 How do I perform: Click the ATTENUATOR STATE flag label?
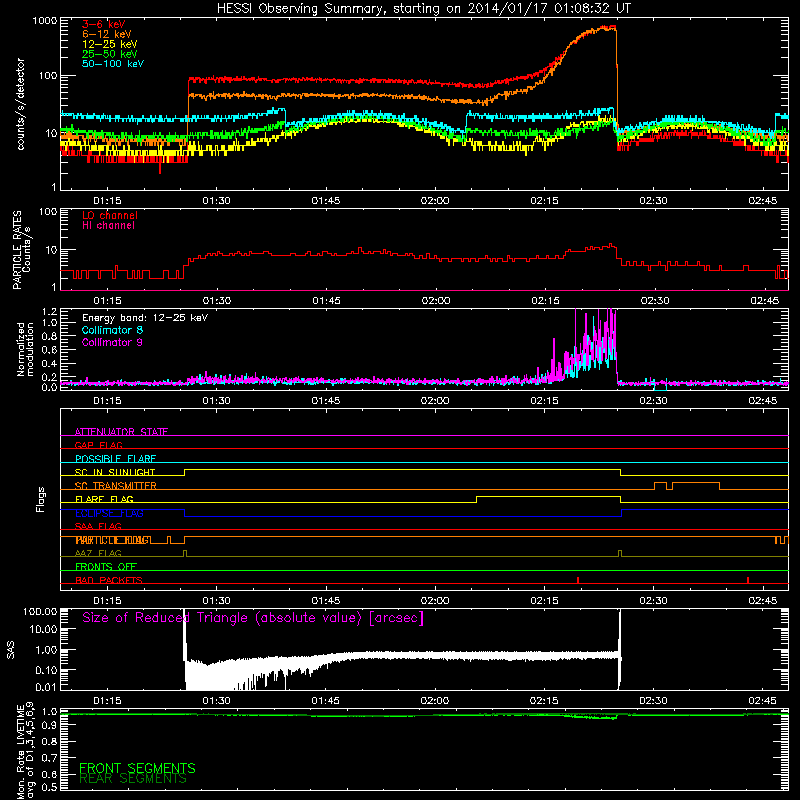121,432
